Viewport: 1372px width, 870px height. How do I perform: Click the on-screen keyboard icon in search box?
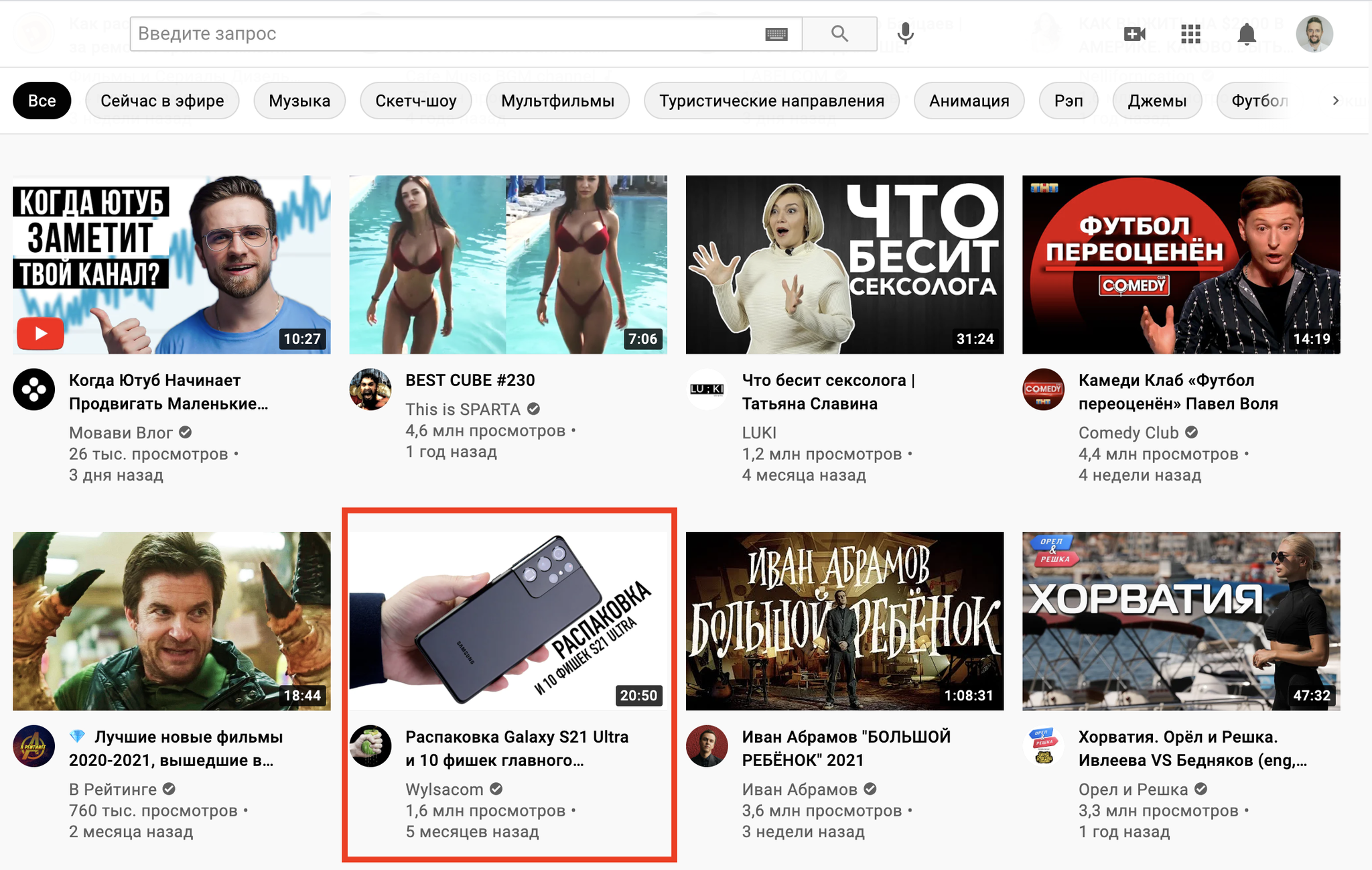[776, 34]
